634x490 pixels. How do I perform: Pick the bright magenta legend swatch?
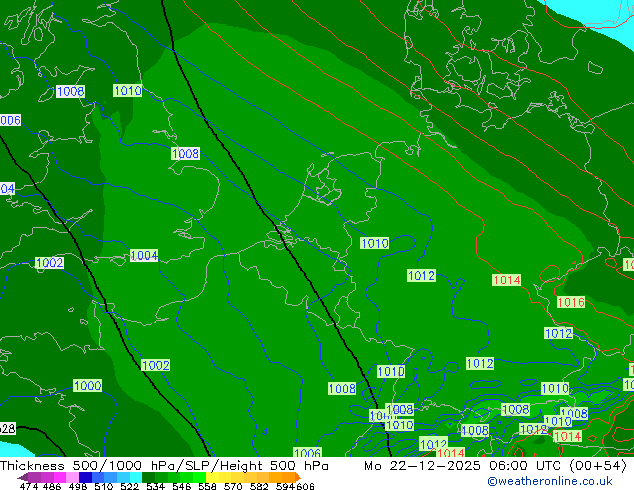pyautogui.click(x=60, y=477)
